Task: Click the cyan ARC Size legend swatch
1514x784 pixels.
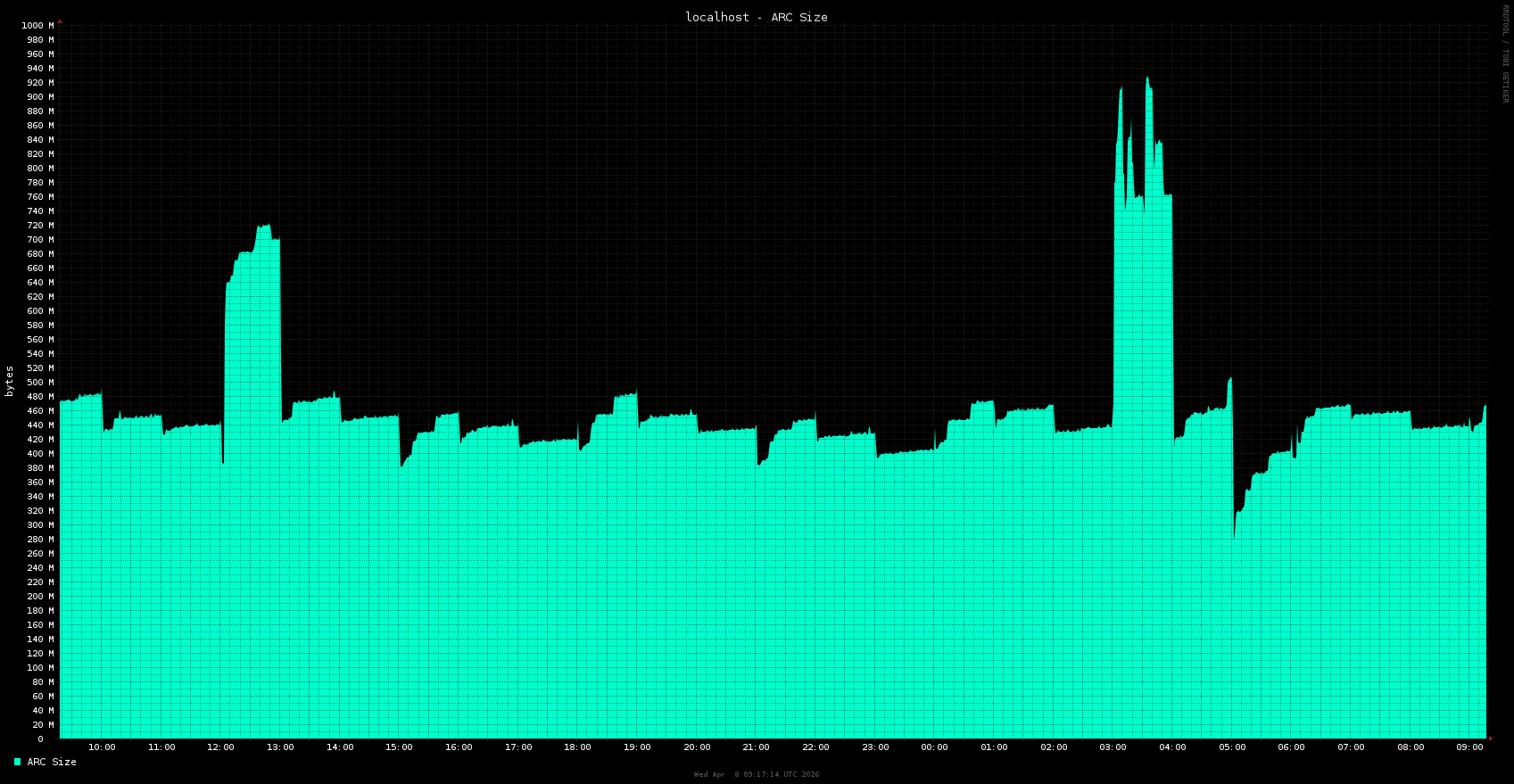Action: 17,762
